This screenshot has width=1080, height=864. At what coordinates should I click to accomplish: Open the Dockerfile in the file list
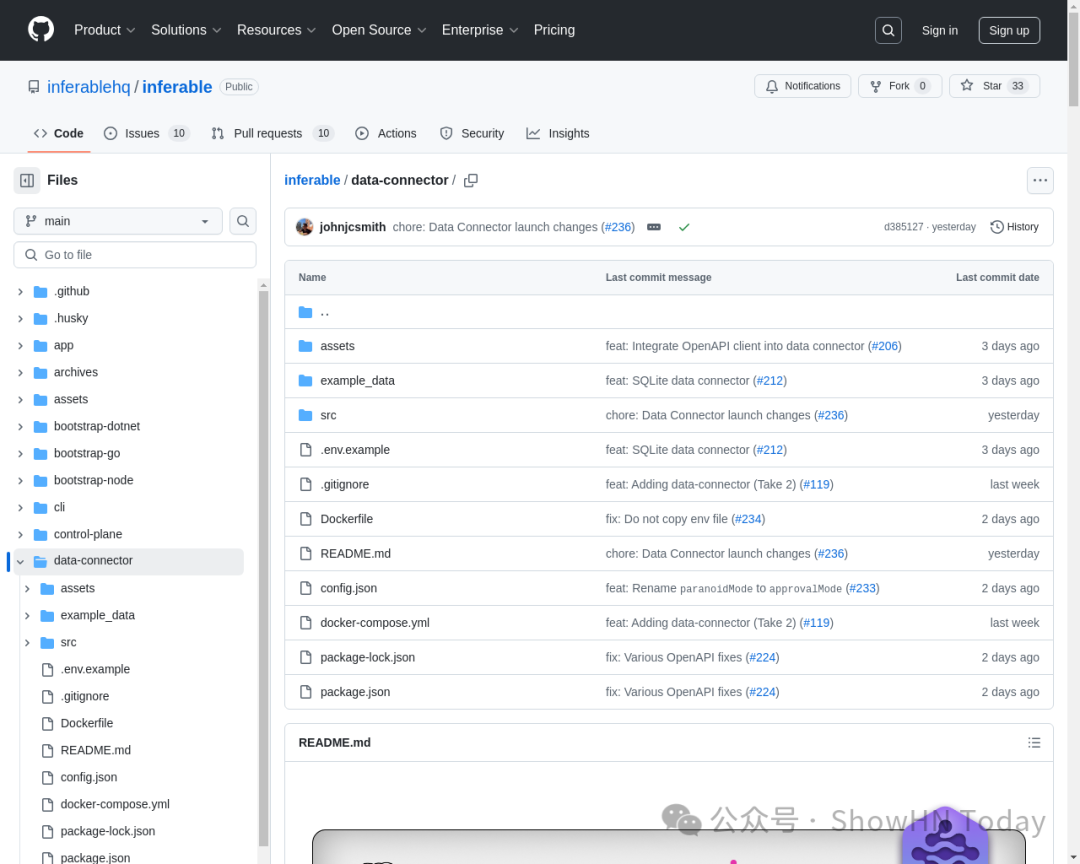(x=347, y=518)
